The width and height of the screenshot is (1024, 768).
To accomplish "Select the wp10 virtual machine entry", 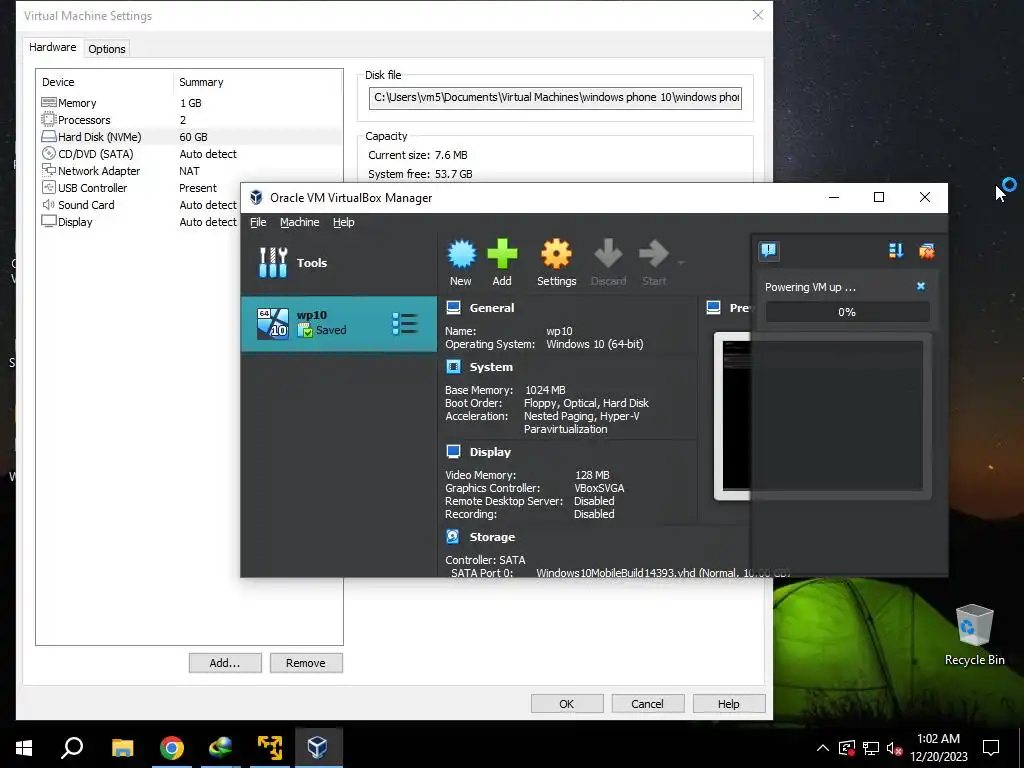I will [x=339, y=324].
